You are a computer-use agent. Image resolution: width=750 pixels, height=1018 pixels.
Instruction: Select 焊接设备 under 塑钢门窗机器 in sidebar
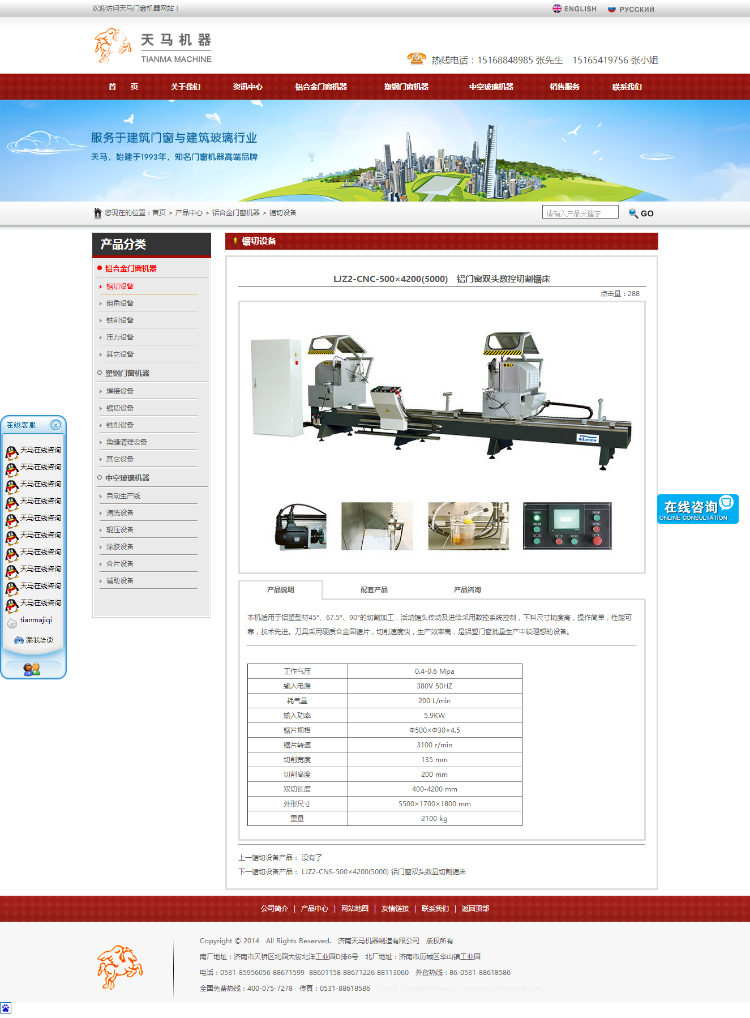point(120,391)
